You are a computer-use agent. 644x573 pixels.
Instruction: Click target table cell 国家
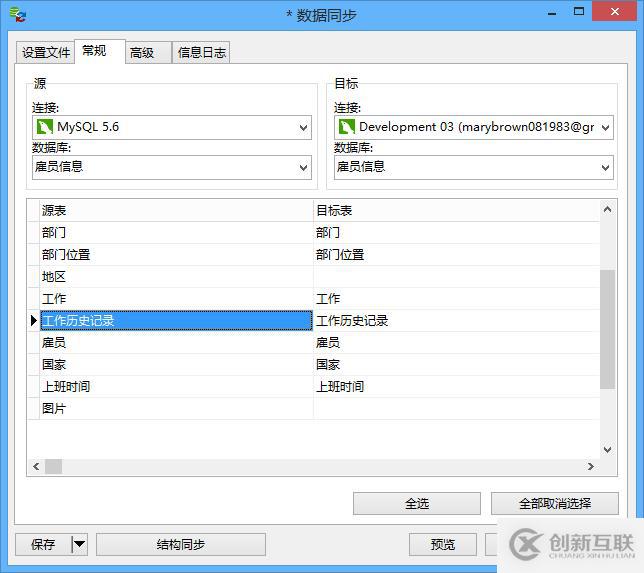(457, 364)
